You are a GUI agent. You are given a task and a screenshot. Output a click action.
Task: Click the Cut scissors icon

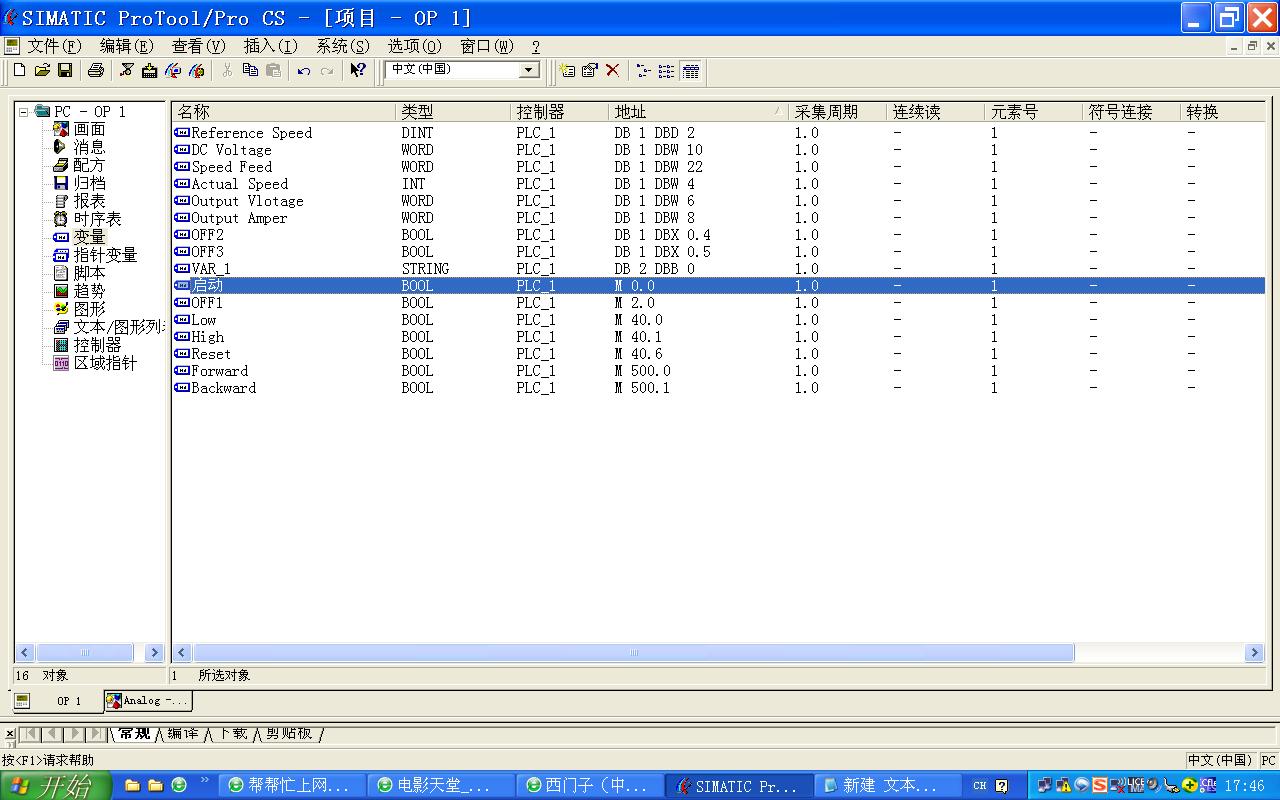pos(227,70)
